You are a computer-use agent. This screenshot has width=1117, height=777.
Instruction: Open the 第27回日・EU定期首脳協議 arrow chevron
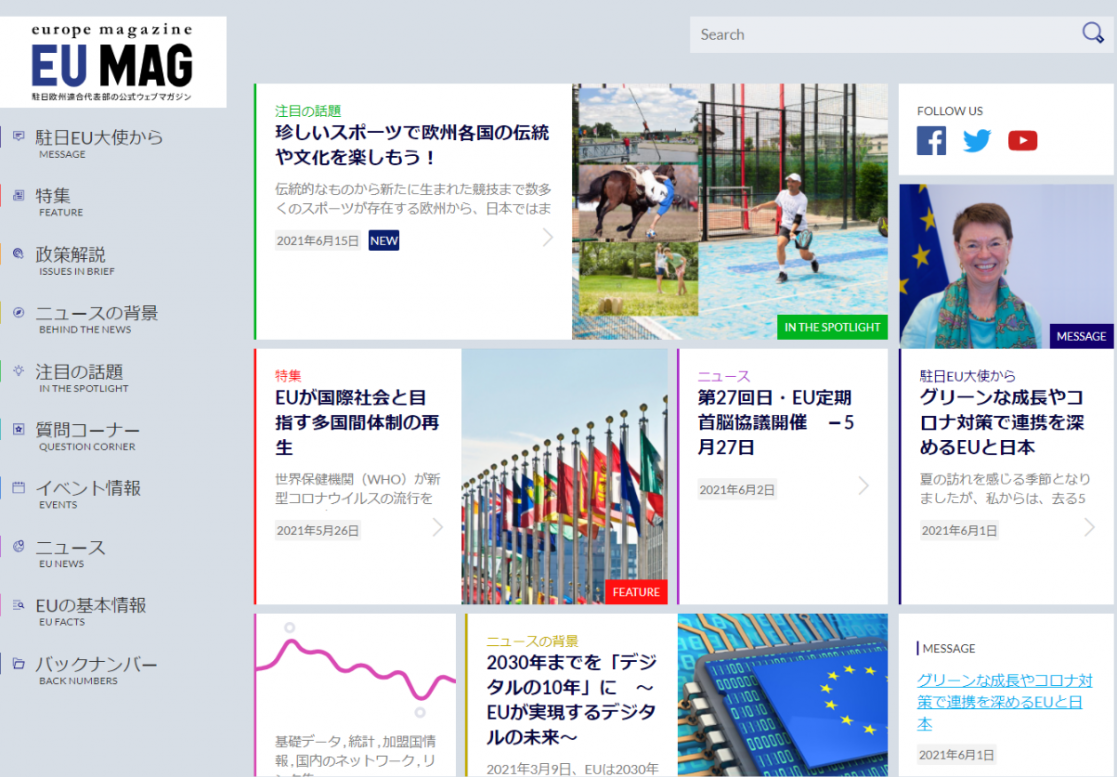point(863,486)
